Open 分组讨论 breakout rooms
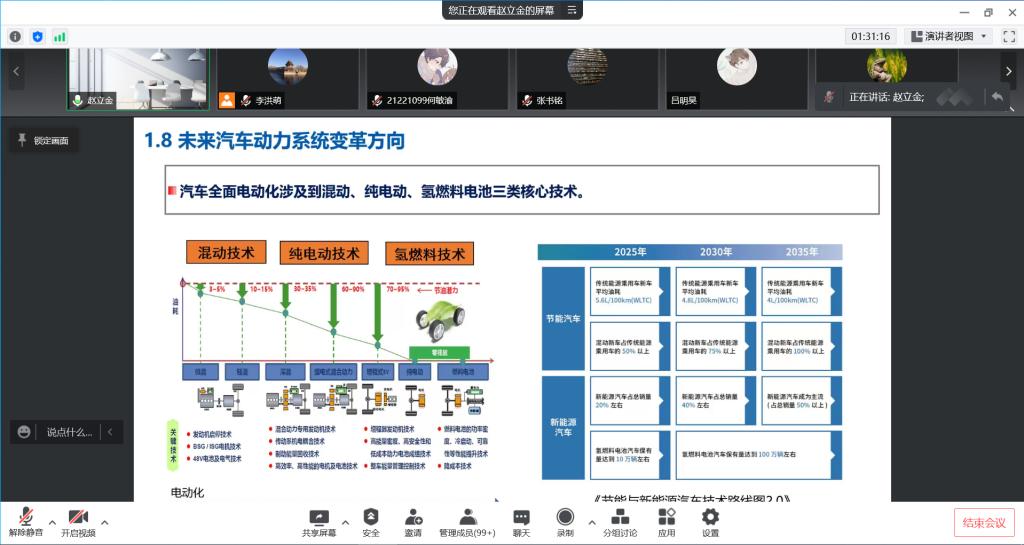The width and height of the screenshot is (1024, 545). [x=620, y=523]
